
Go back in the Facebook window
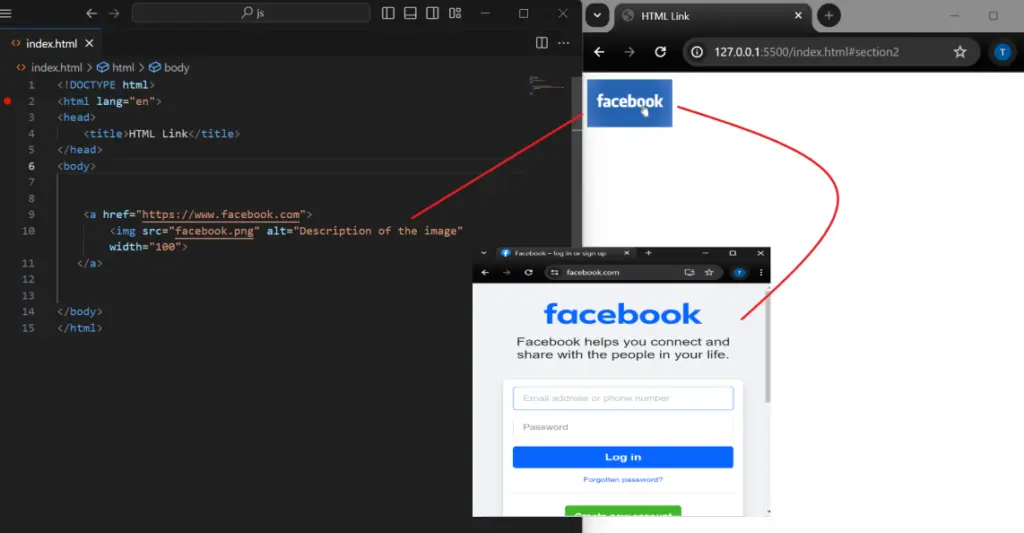pos(485,272)
